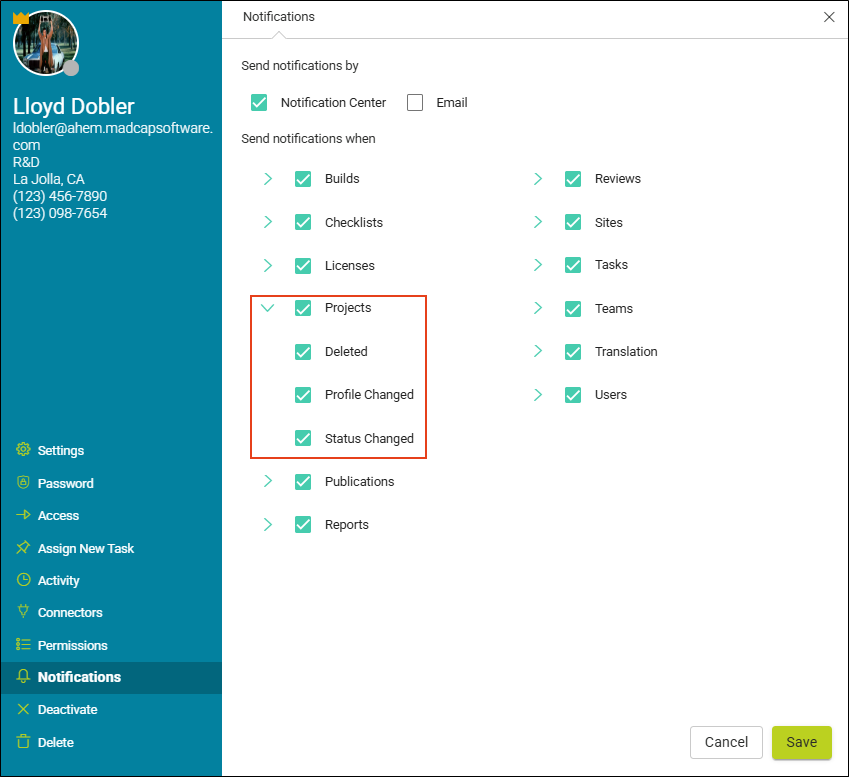Uncheck the Licenses checkbox
The width and height of the screenshot is (849, 777).
[x=303, y=265]
